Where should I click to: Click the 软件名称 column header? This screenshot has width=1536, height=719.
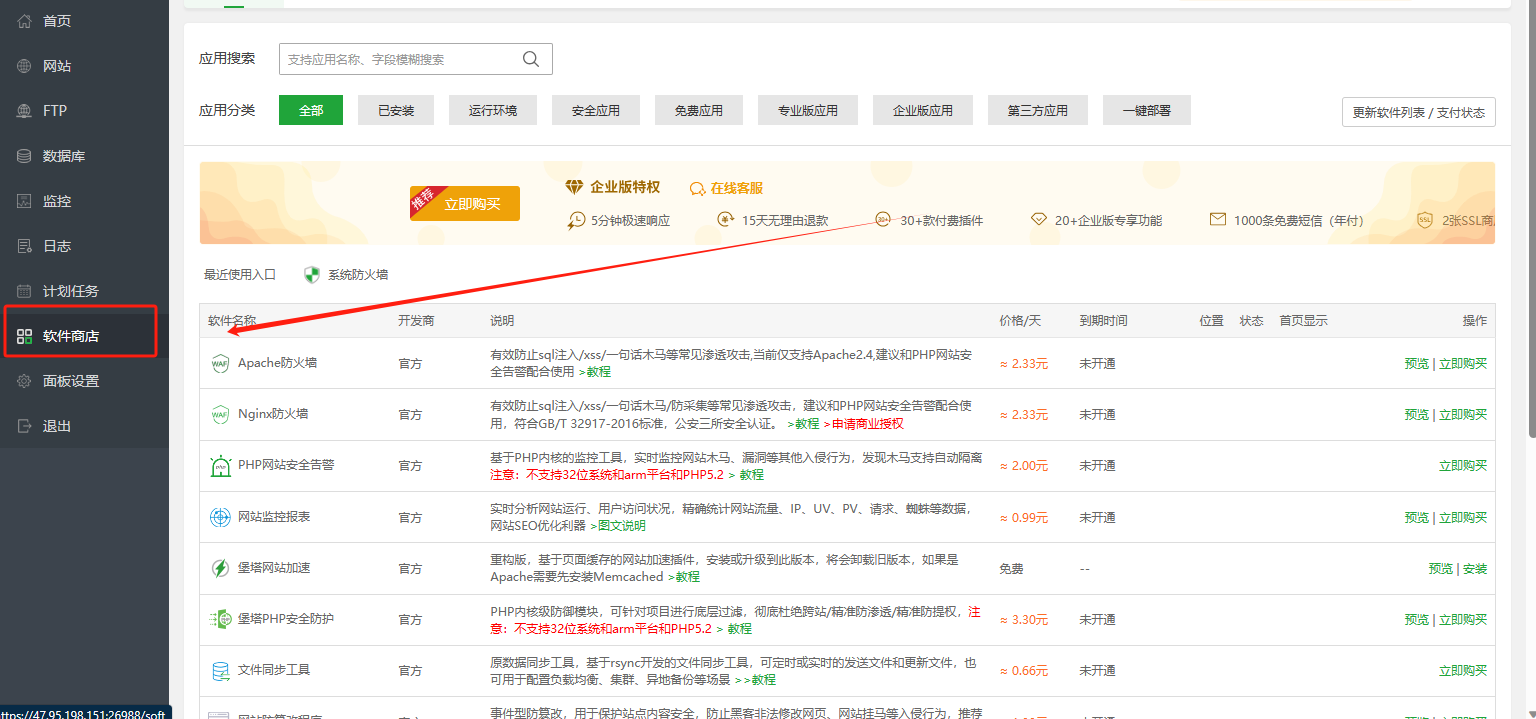[232, 320]
